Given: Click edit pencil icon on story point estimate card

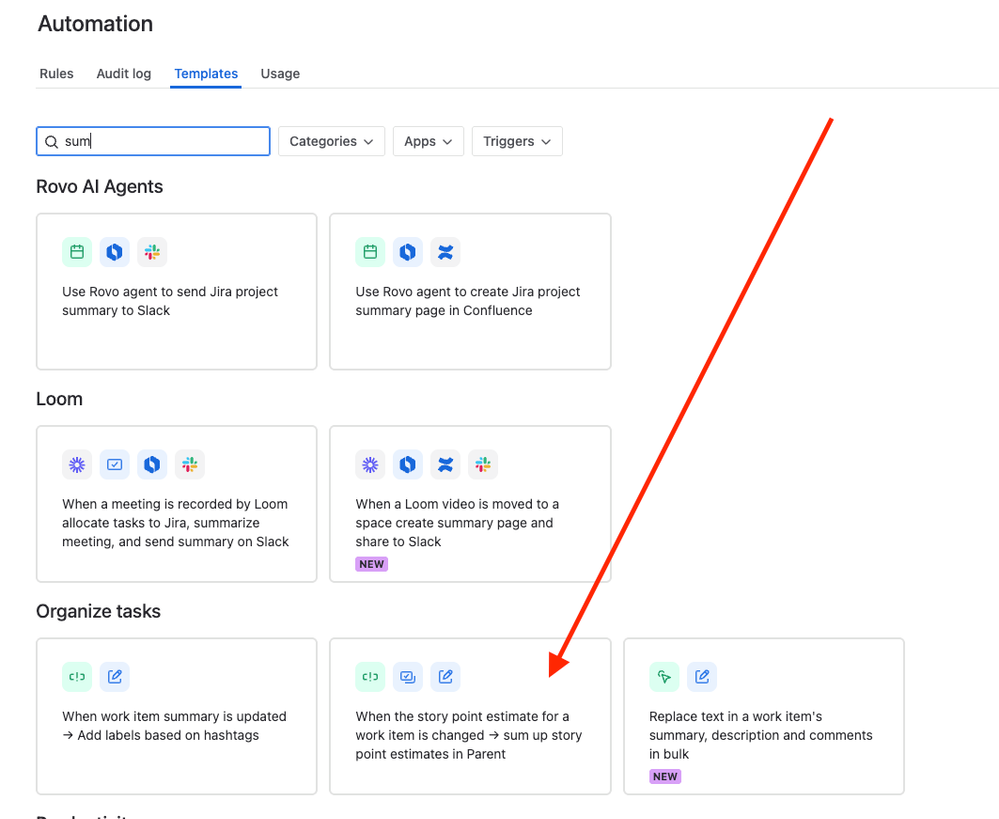Looking at the screenshot, I should [x=445, y=677].
